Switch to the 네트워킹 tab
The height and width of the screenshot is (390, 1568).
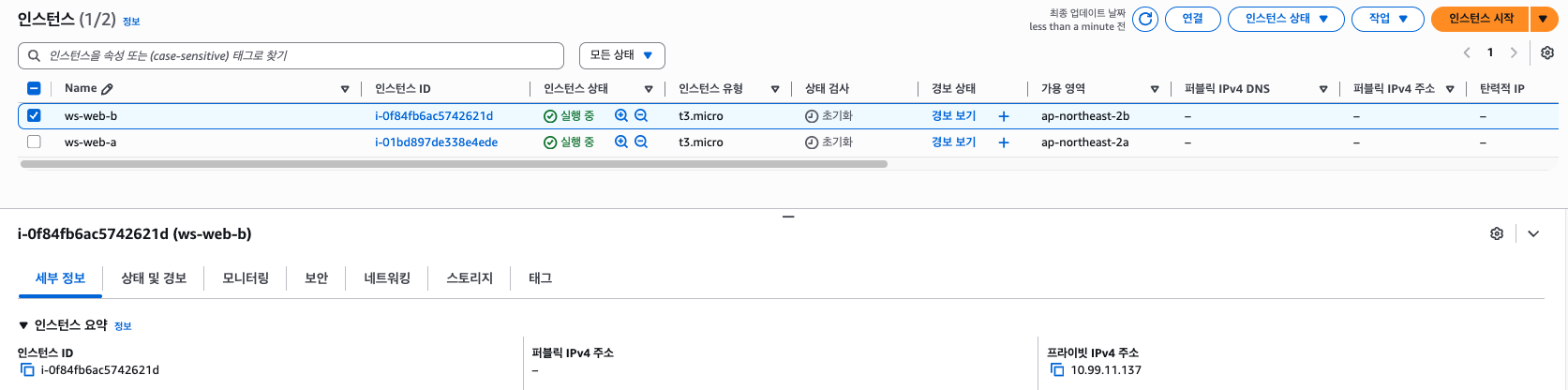coord(387,278)
